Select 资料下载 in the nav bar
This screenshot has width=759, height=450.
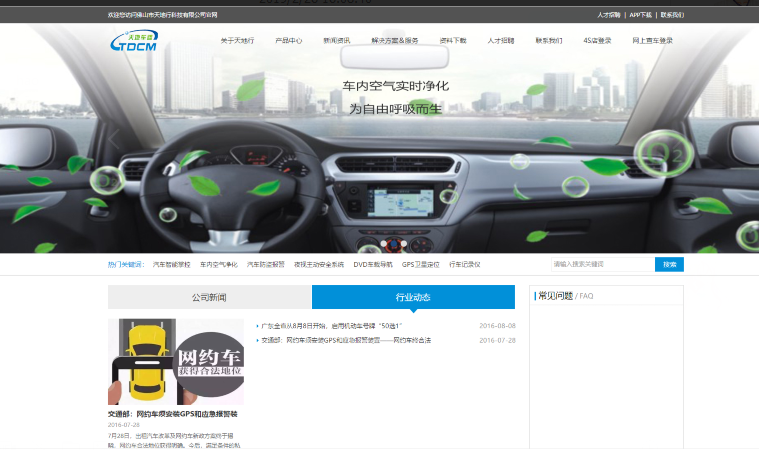click(453, 41)
